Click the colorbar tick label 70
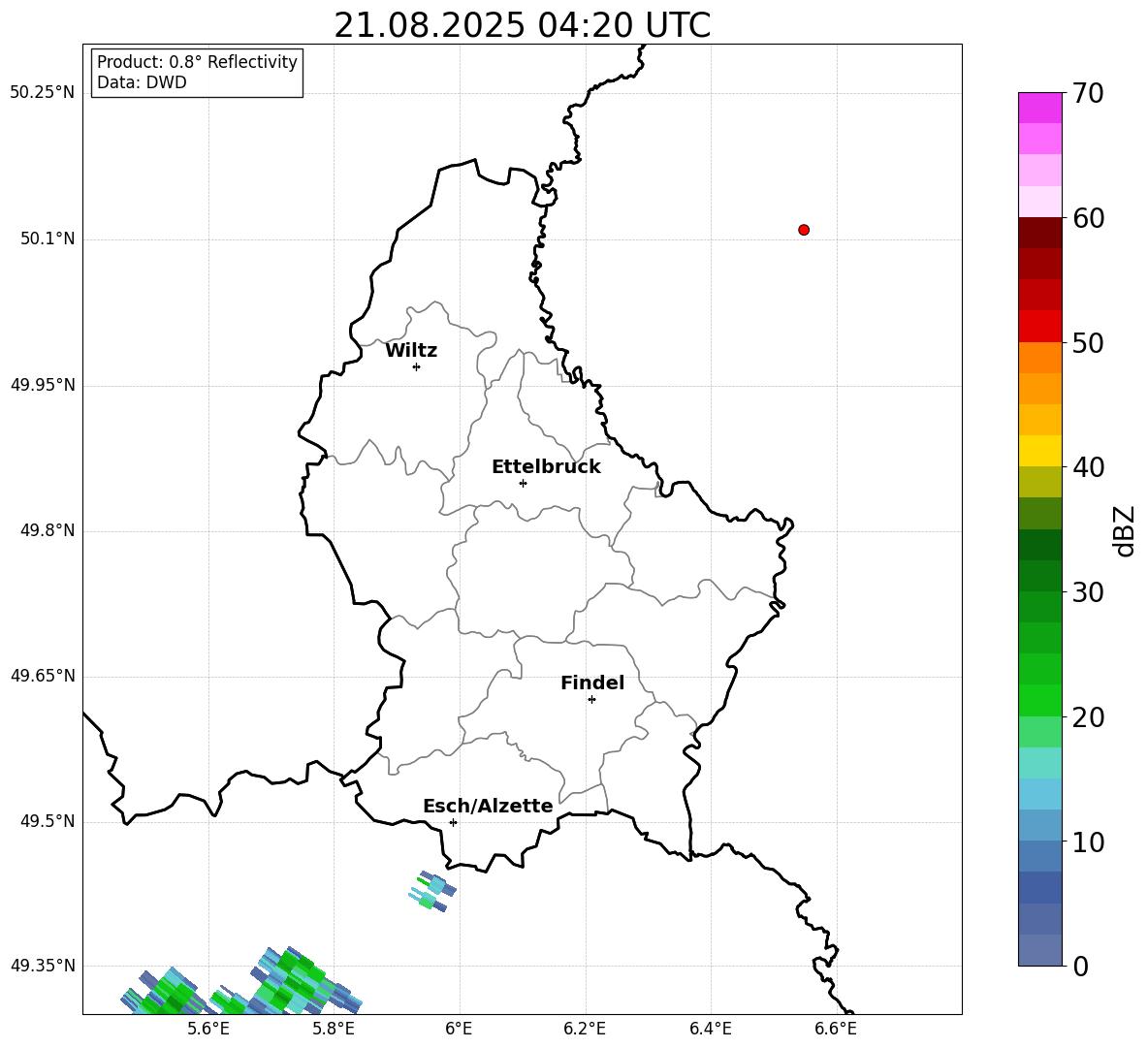The height and width of the screenshot is (1048, 1148). (1088, 94)
